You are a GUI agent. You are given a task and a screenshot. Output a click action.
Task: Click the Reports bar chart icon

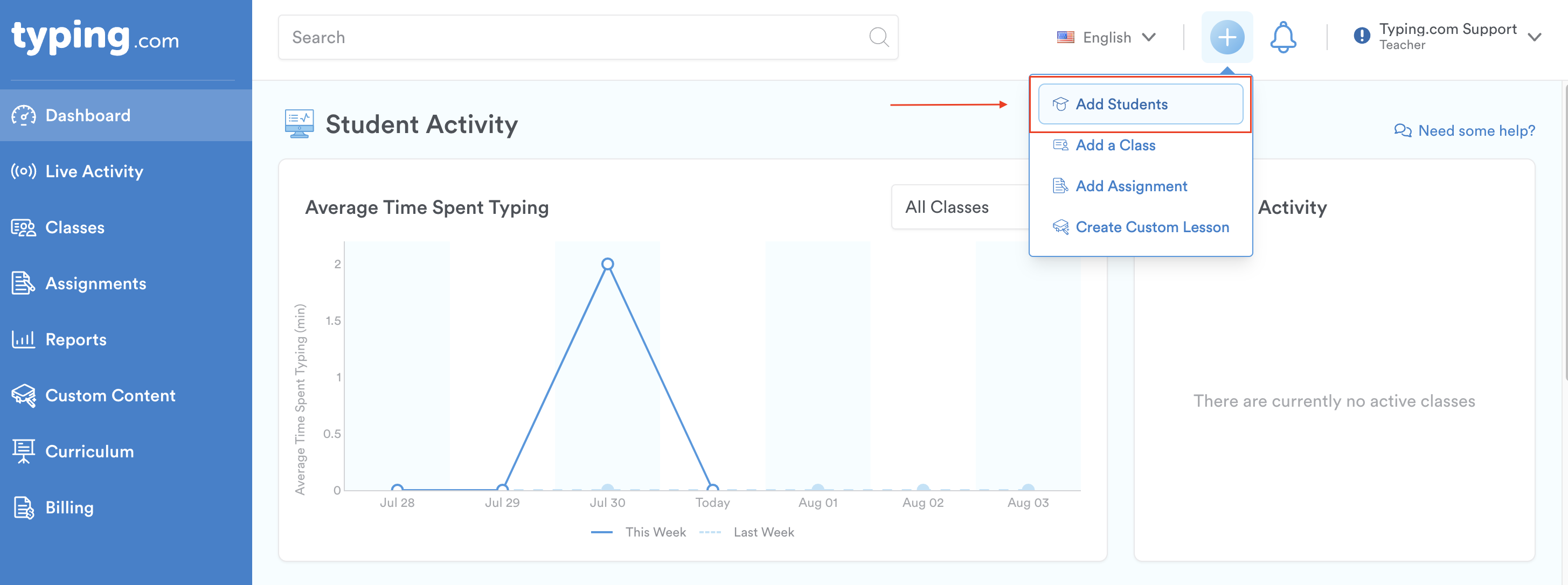(24, 339)
